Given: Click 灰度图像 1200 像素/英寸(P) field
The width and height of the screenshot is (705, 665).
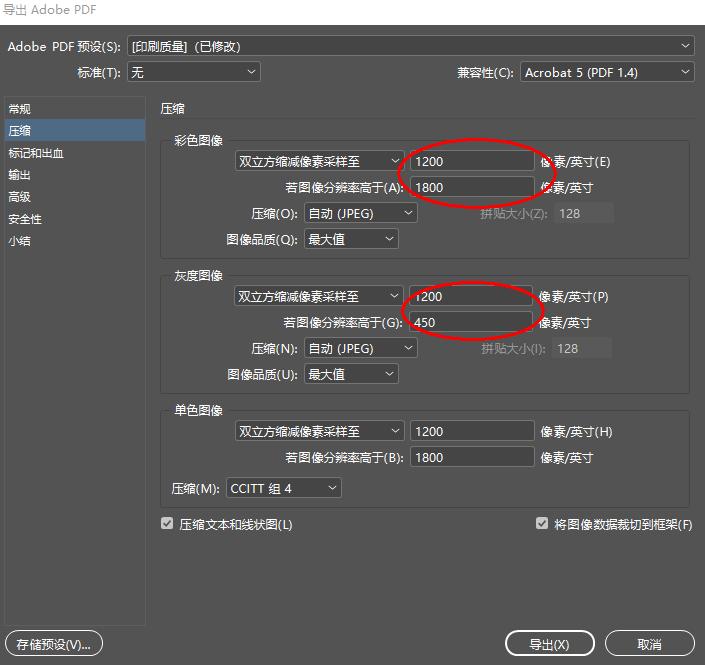Looking at the screenshot, I should (471, 296).
